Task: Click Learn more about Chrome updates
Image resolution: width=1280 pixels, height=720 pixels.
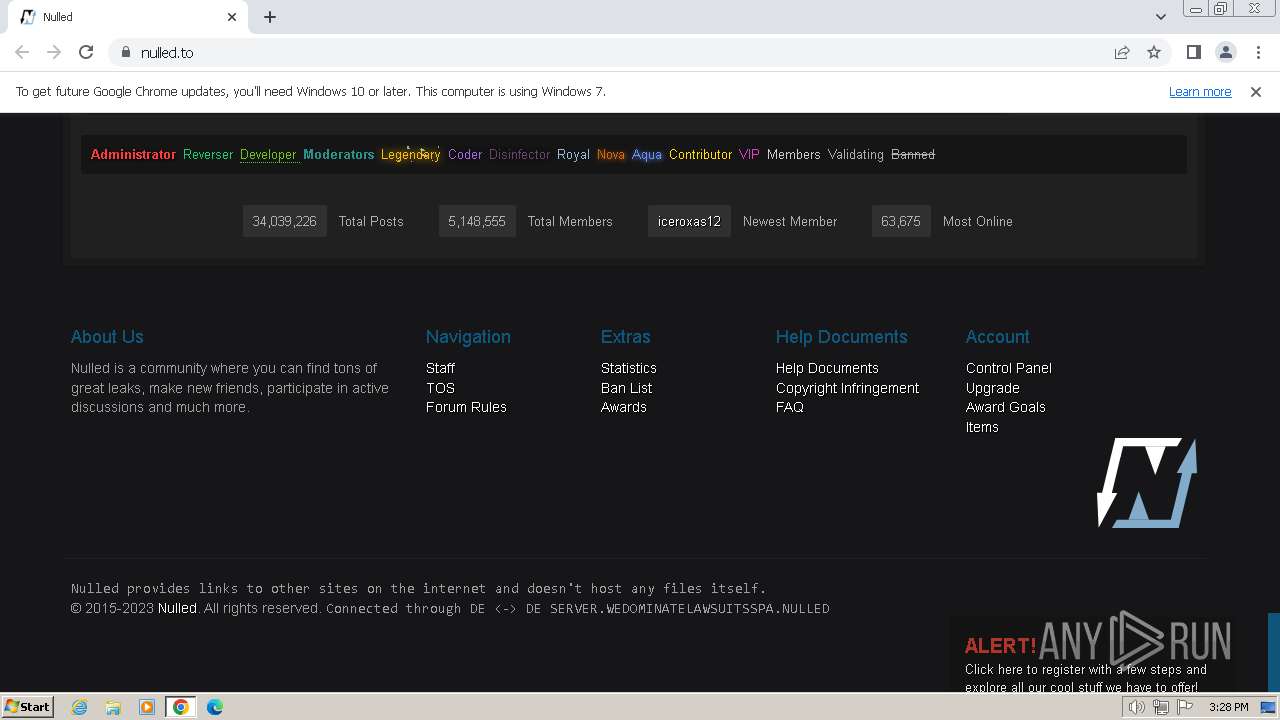Action: pos(1200,91)
